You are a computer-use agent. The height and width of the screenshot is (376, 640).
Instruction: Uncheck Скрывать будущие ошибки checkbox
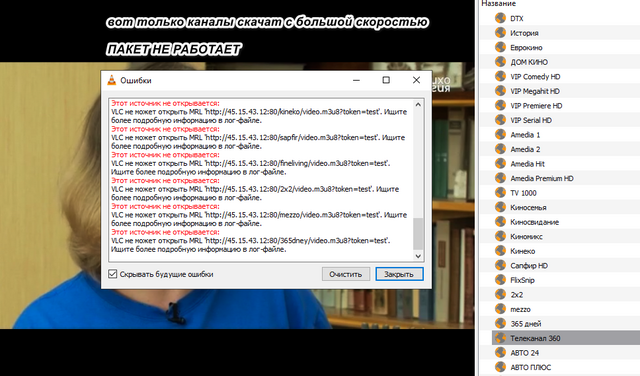coord(113,274)
